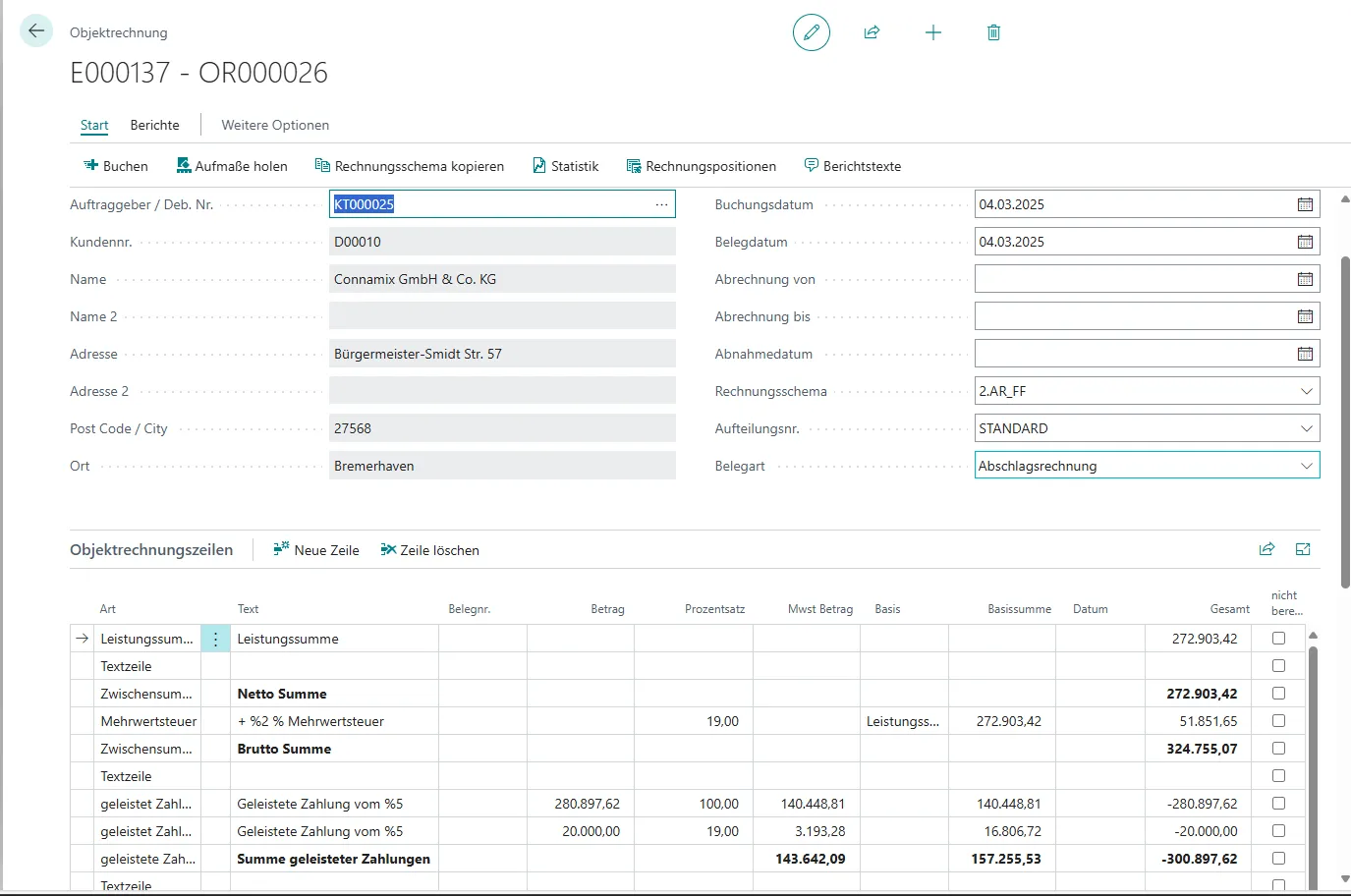Click the share icon in the header

click(872, 32)
